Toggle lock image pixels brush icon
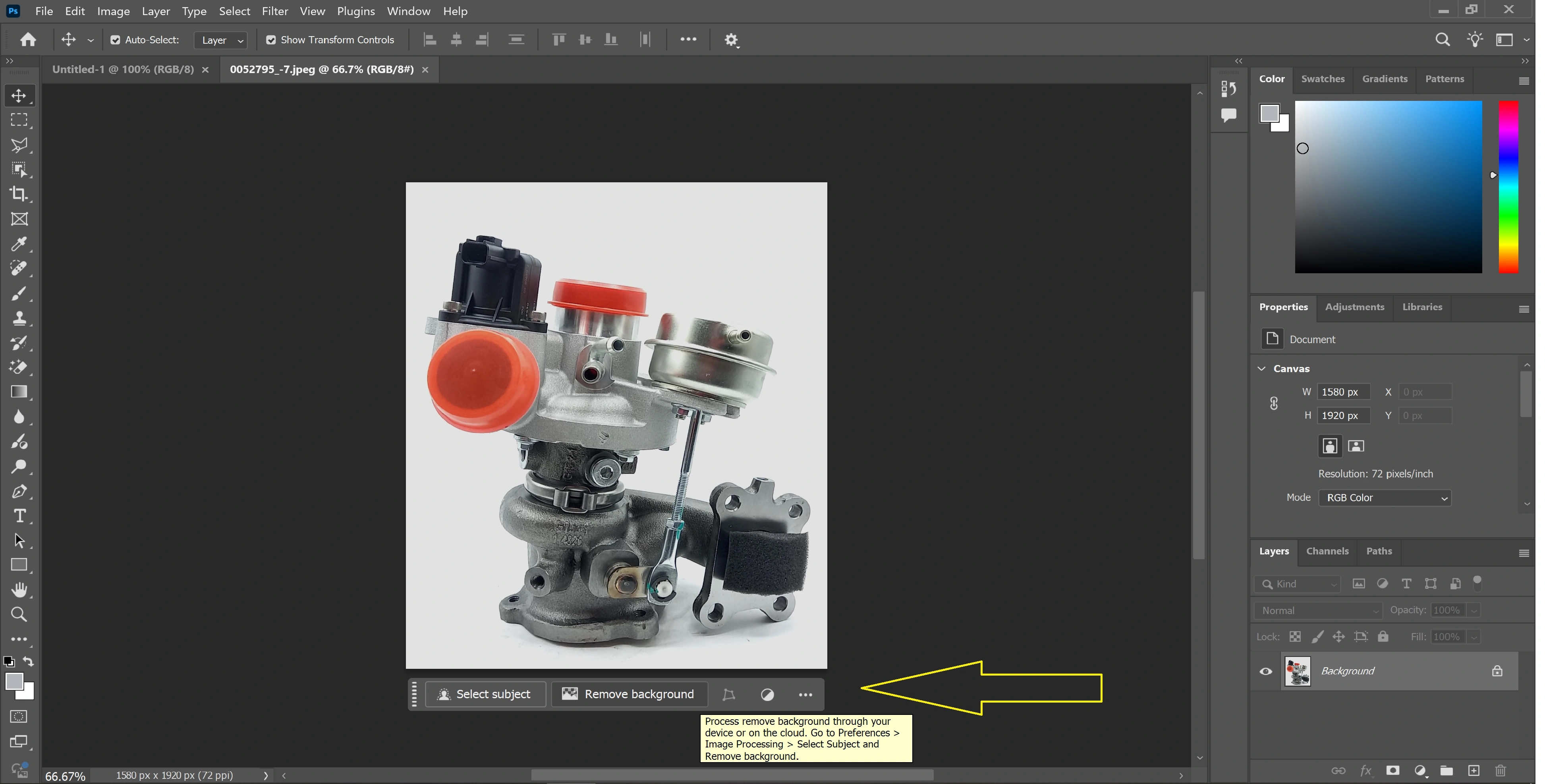Screen dimensions: 1545x784 tap(1318, 636)
